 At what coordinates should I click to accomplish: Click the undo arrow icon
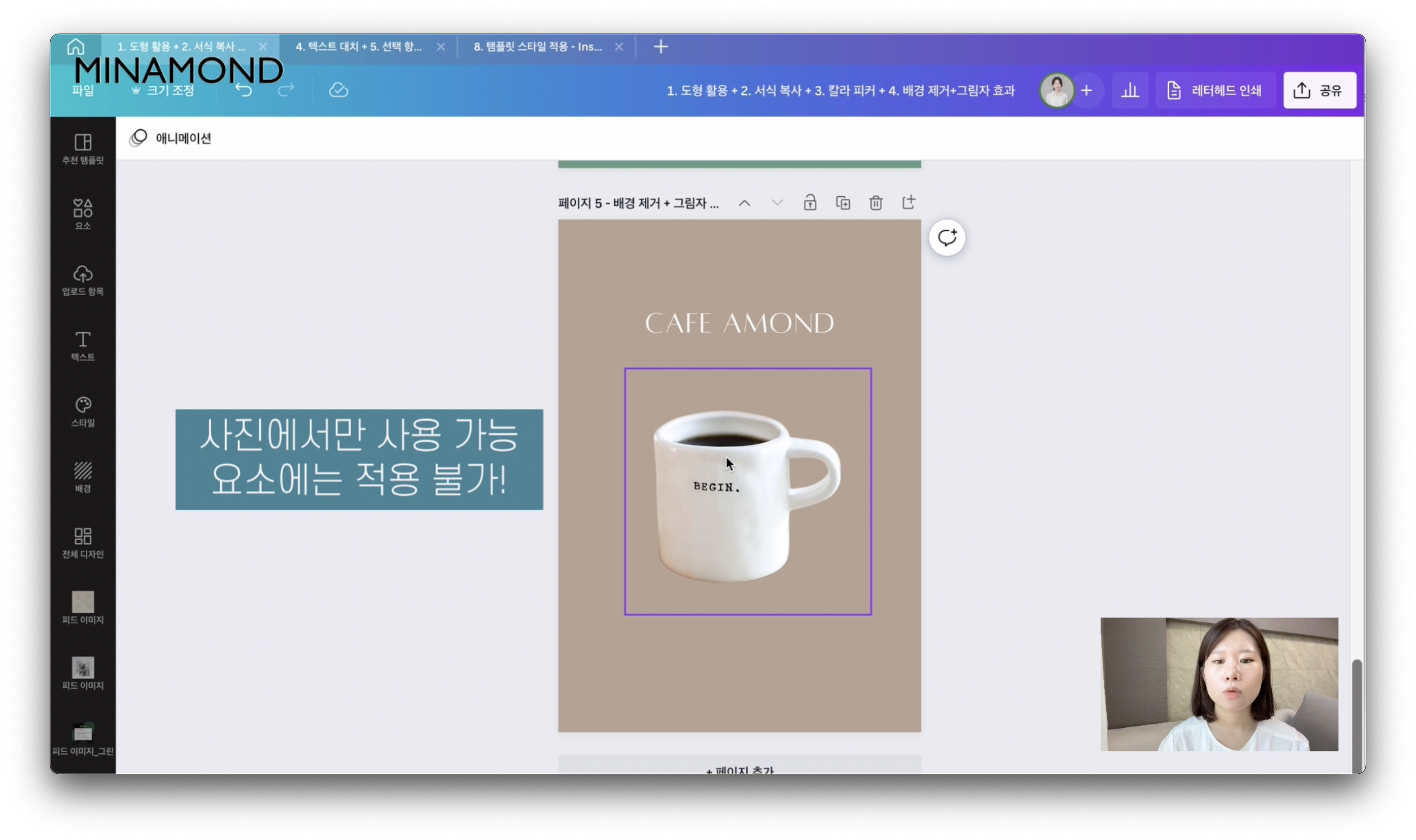(243, 90)
